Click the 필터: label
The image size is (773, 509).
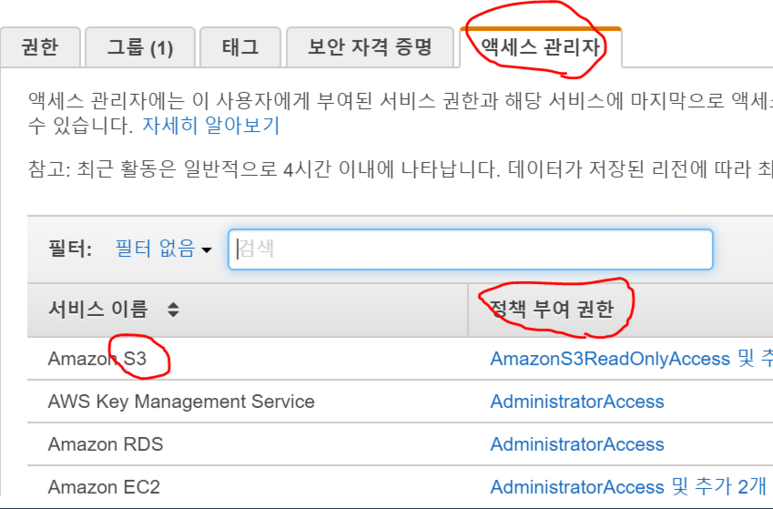tap(70, 249)
